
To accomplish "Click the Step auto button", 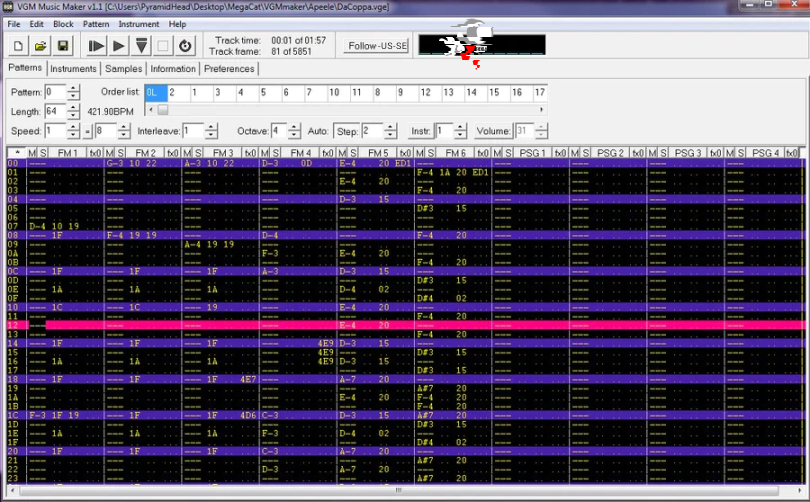I will point(346,131).
